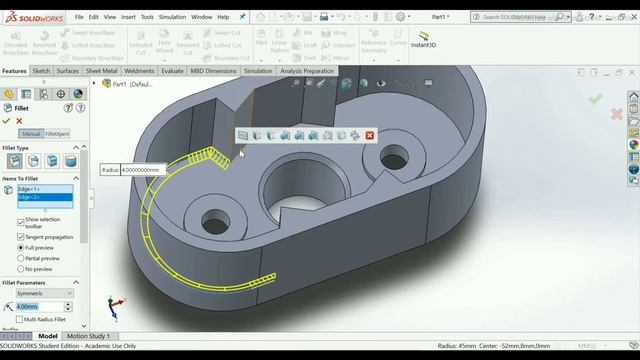640x360 pixels.
Task: Select the No preview radio button
Action: click(x=20, y=269)
